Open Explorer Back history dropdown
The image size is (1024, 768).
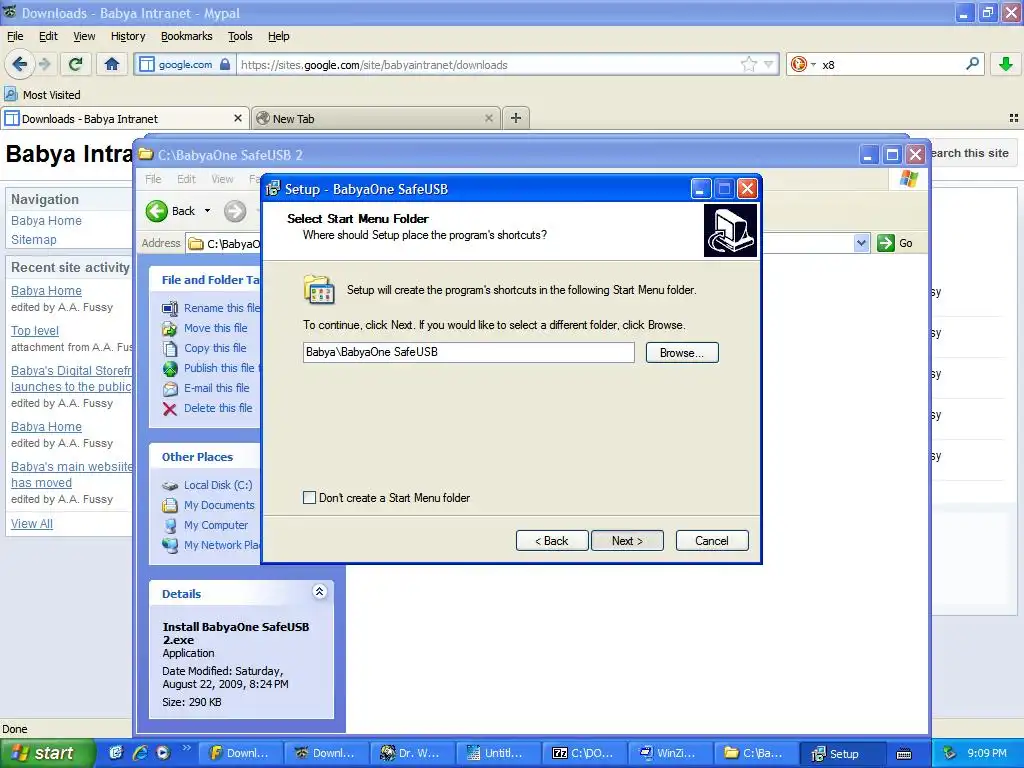(x=207, y=211)
